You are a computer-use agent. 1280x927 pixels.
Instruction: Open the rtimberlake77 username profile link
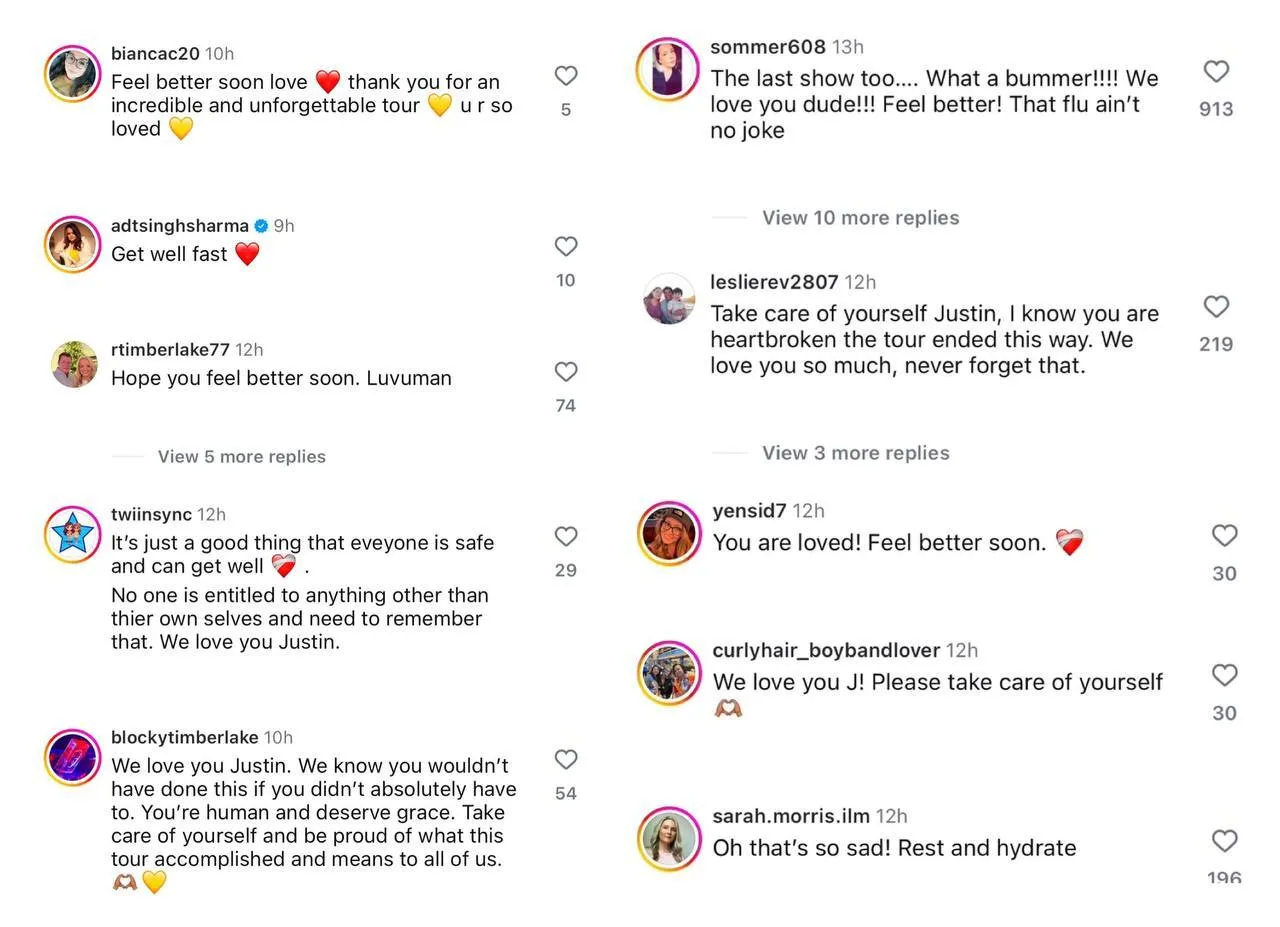pos(170,350)
